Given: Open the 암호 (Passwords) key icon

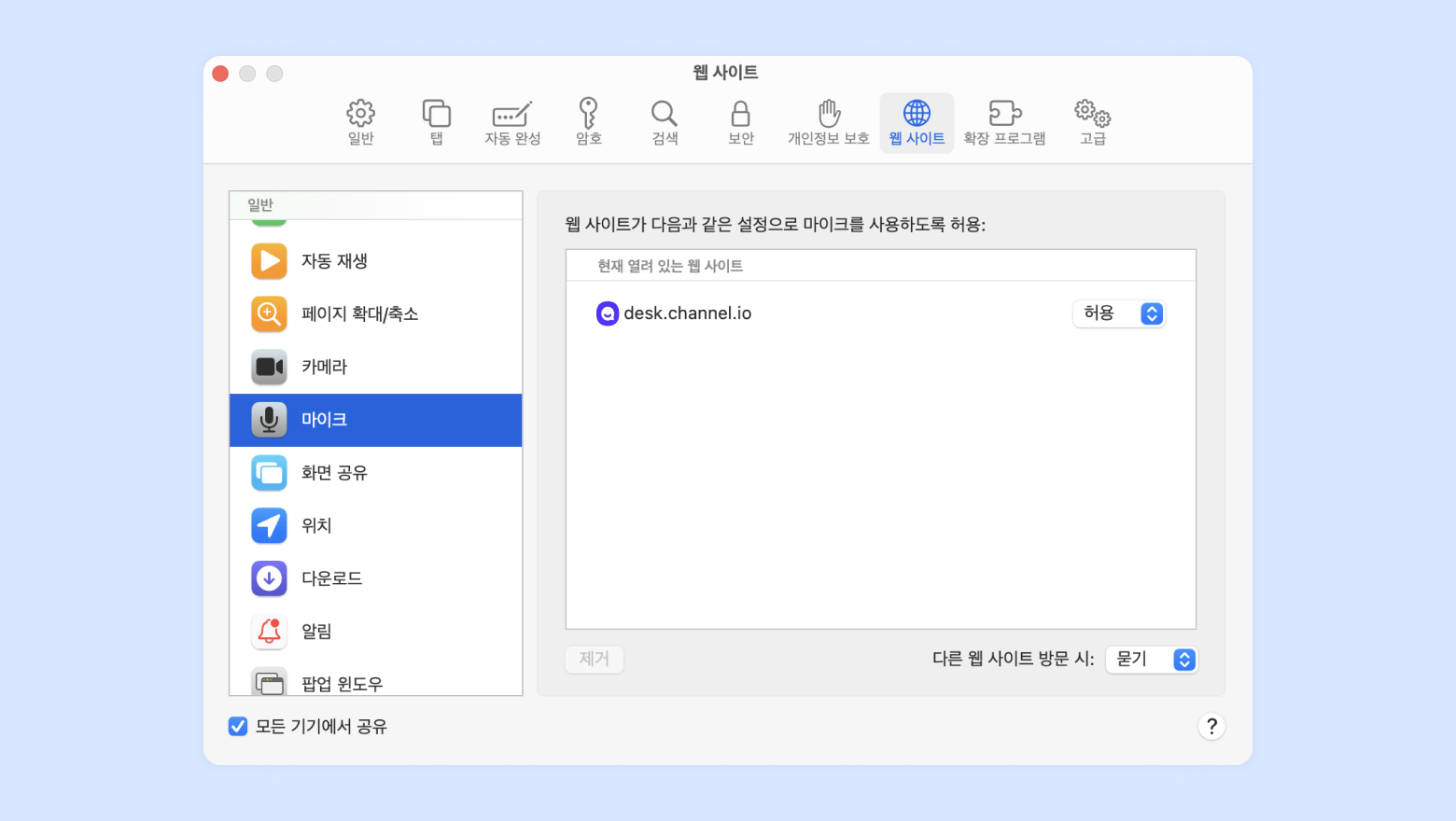Looking at the screenshot, I should pyautogui.click(x=588, y=122).
